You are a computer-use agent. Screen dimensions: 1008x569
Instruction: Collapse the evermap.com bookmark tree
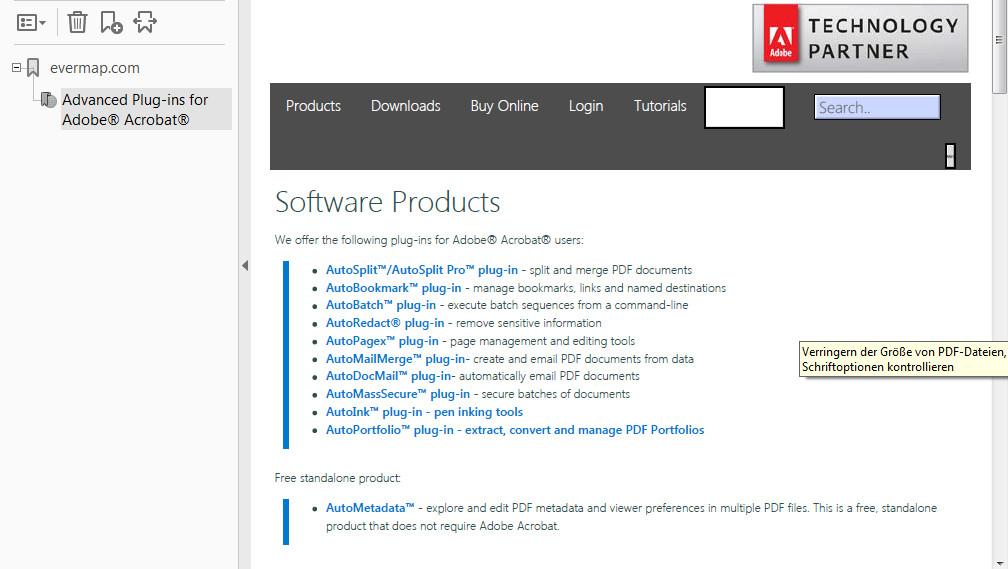coord(16,68)
